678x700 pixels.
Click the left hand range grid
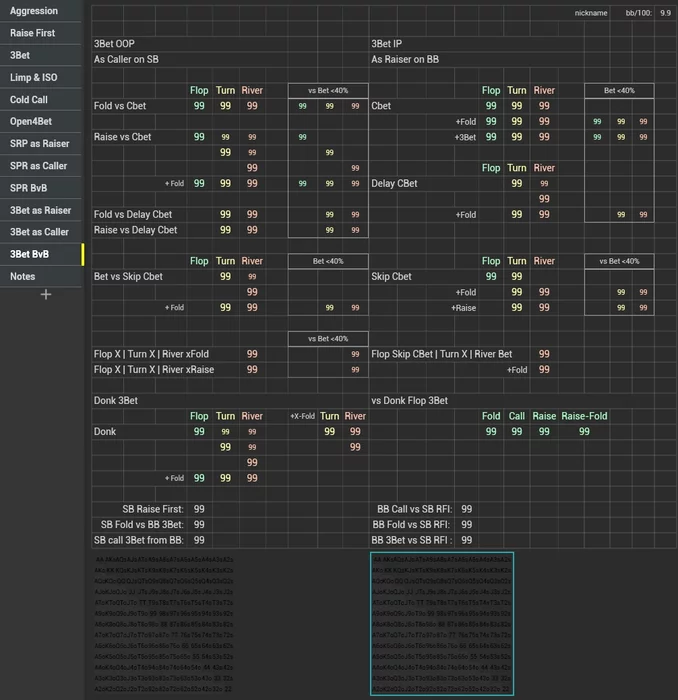point(165,623)
